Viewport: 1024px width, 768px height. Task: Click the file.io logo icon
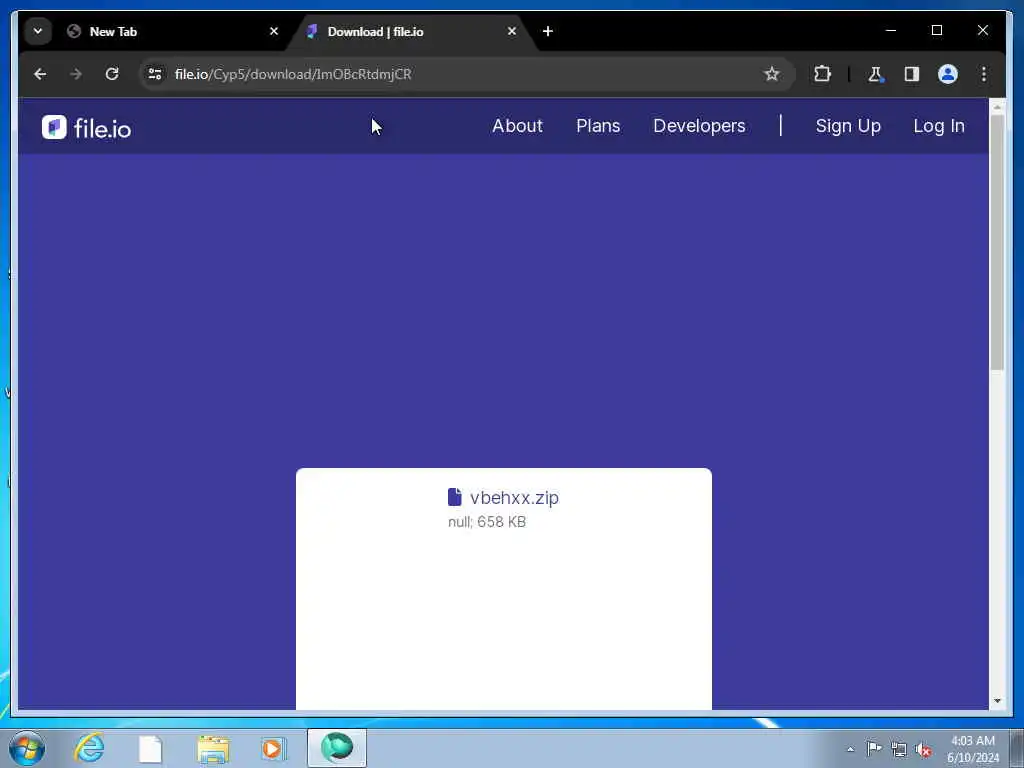pos(54,127)
